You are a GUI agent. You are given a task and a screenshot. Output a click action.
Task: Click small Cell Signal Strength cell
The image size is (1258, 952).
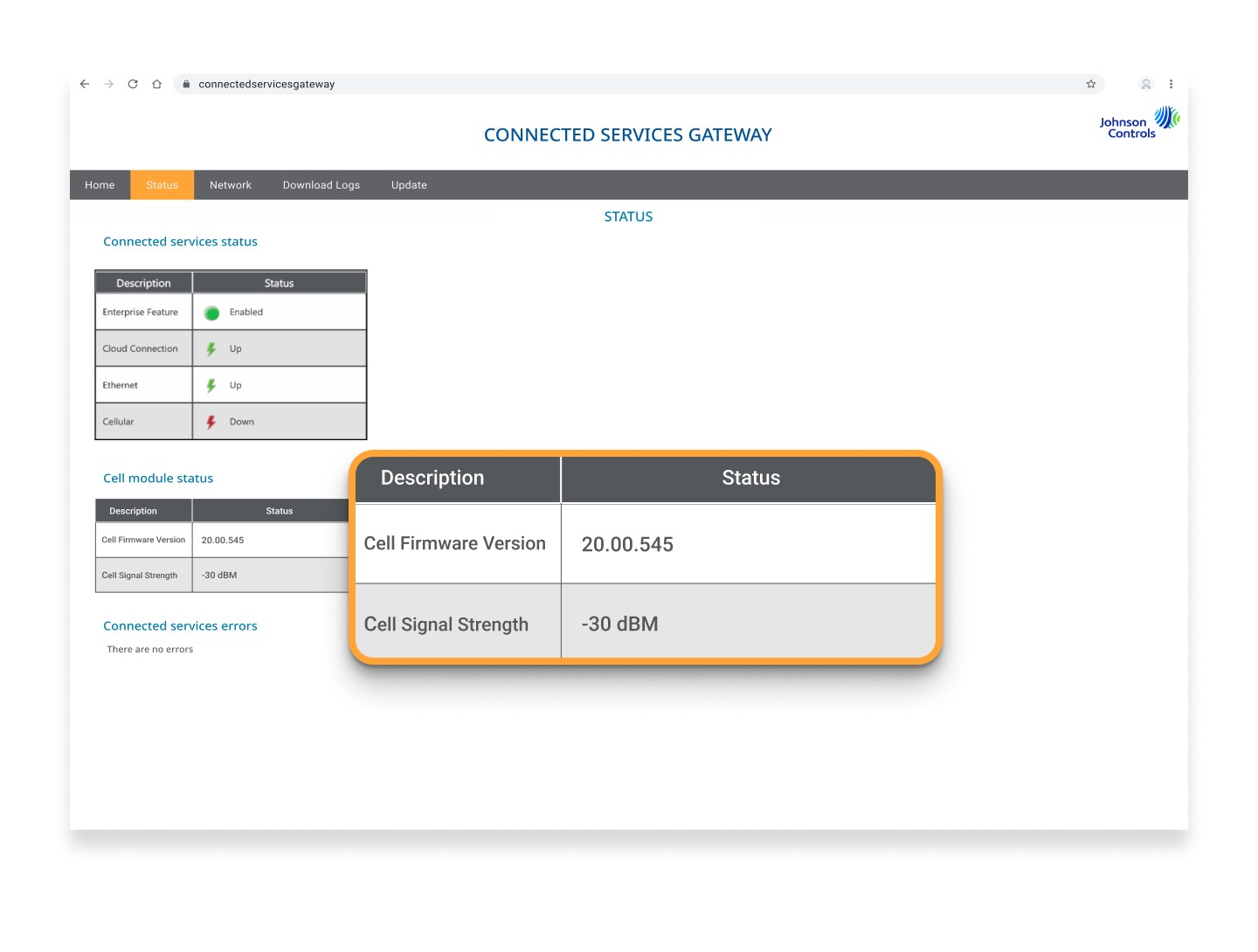click(144, 576)
